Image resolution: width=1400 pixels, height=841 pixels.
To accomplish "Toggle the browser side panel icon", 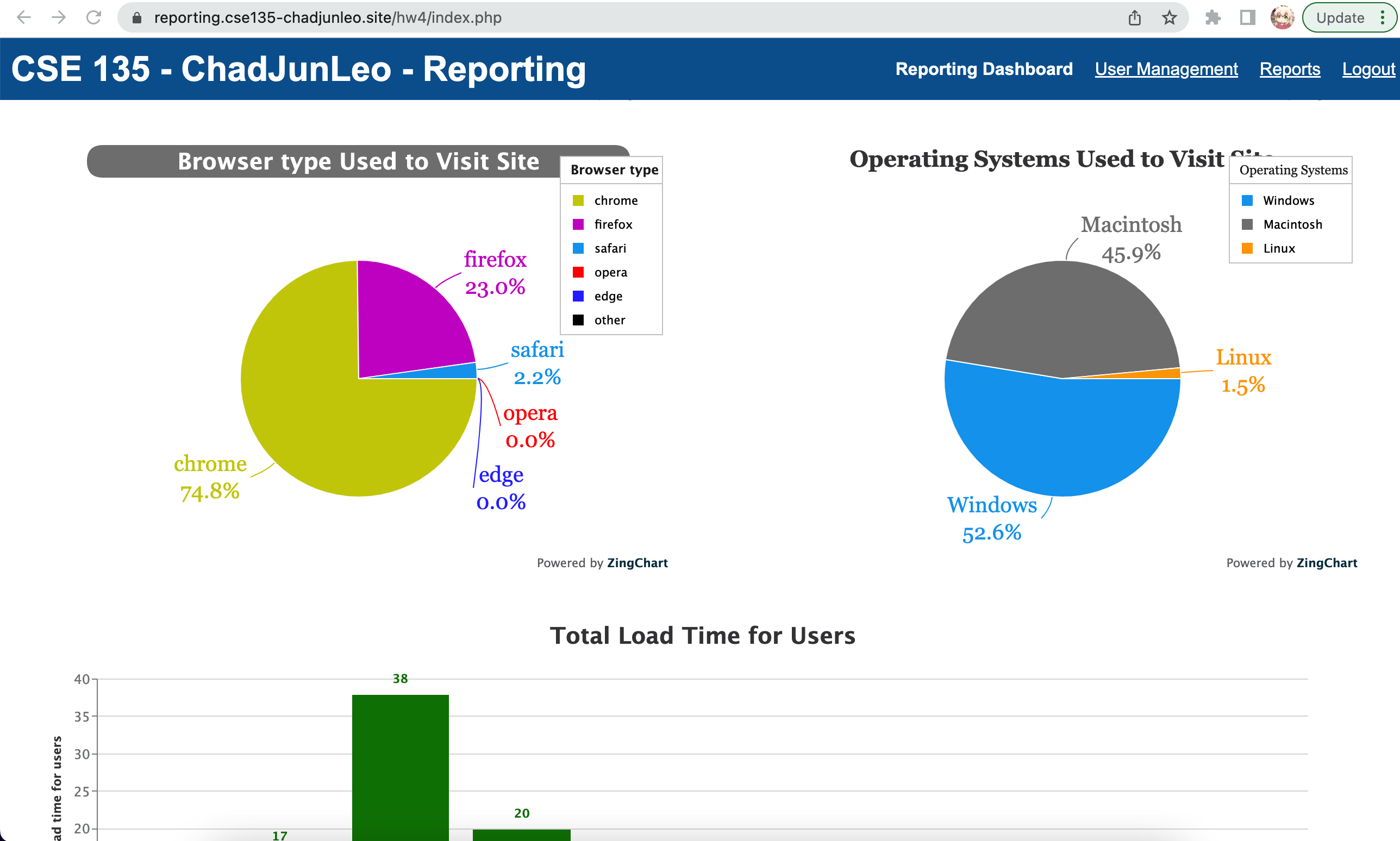I will click(x=1247, y=17).
